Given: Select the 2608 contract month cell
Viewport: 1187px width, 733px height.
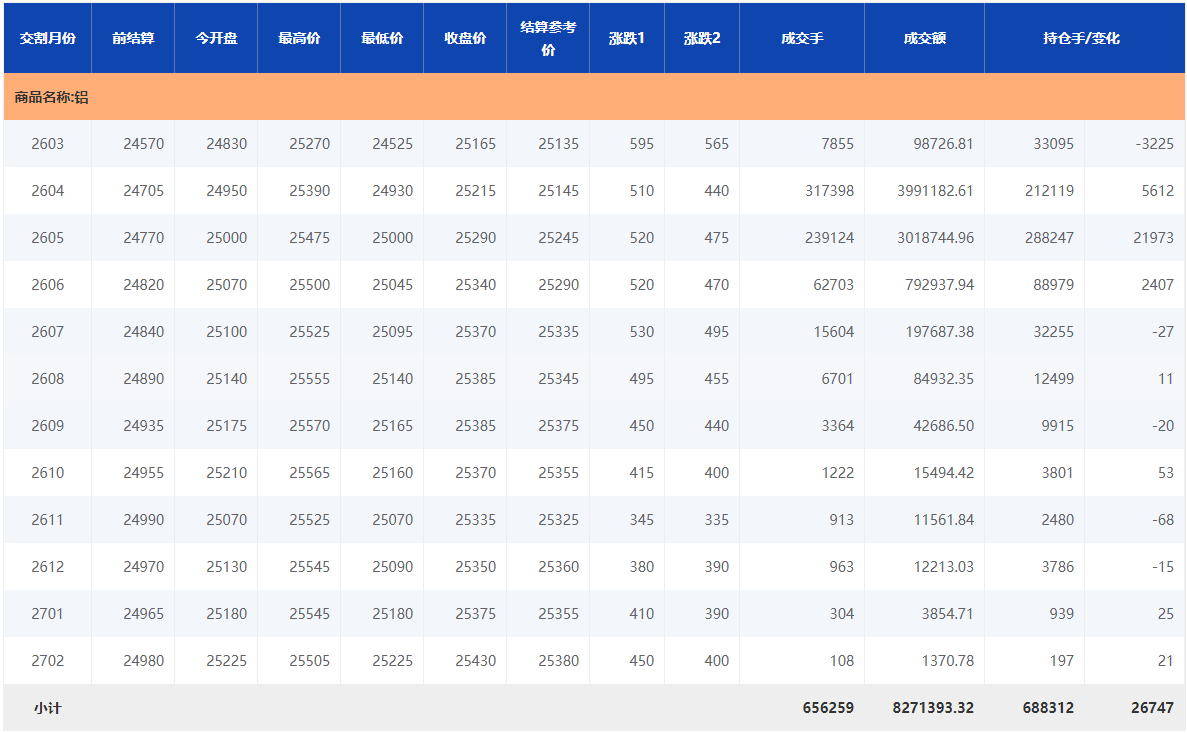Looking at the screenshot, I should point(47,379).
